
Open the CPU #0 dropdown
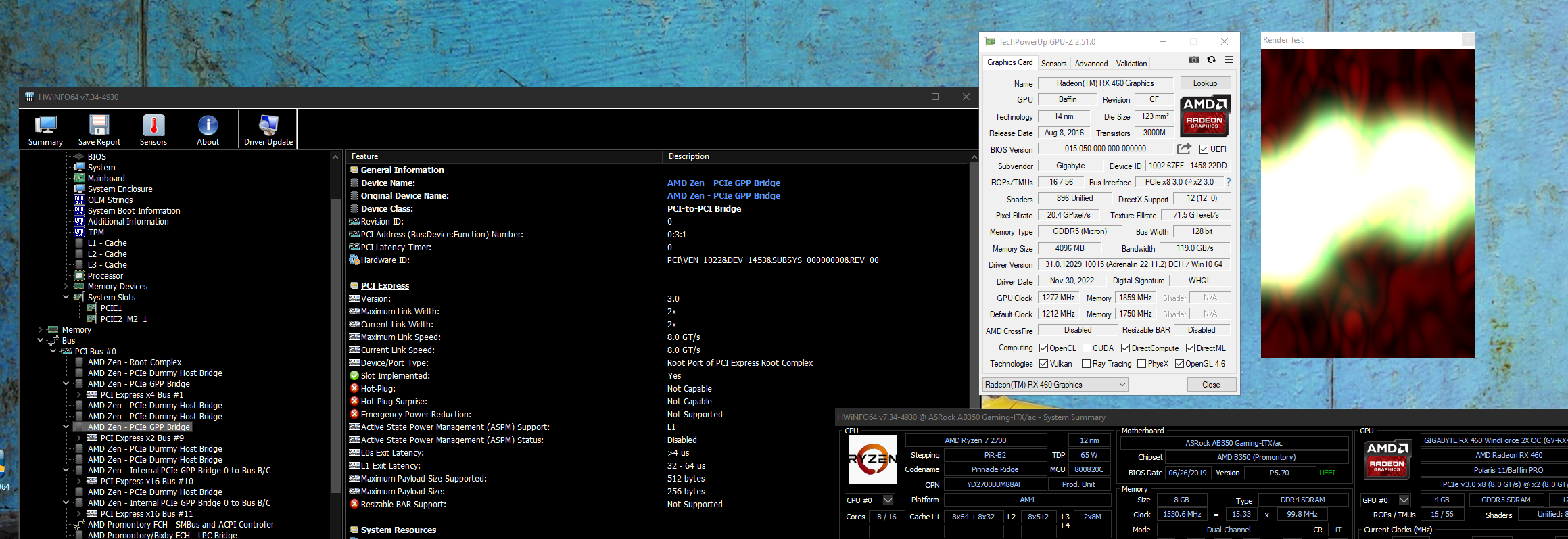tap(888, 500)
